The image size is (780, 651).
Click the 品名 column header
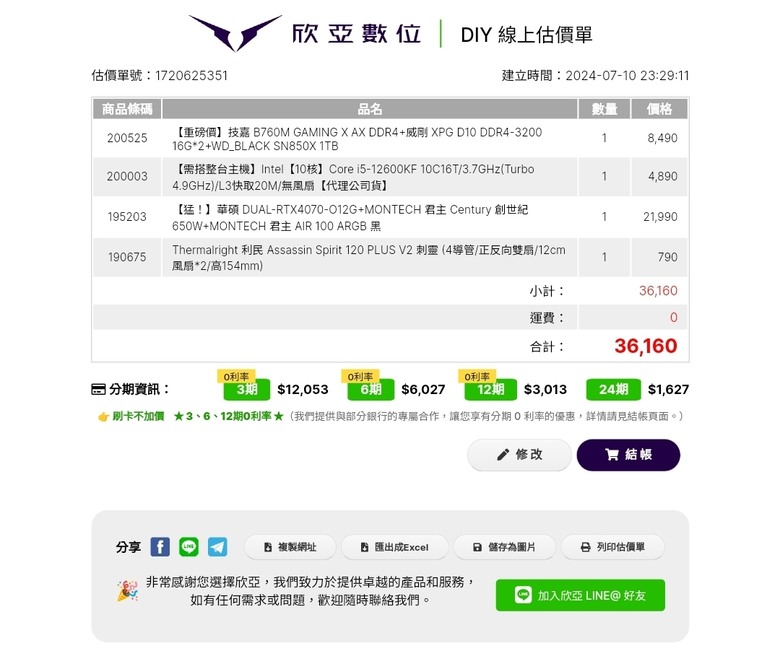click(x=370, y=109)
